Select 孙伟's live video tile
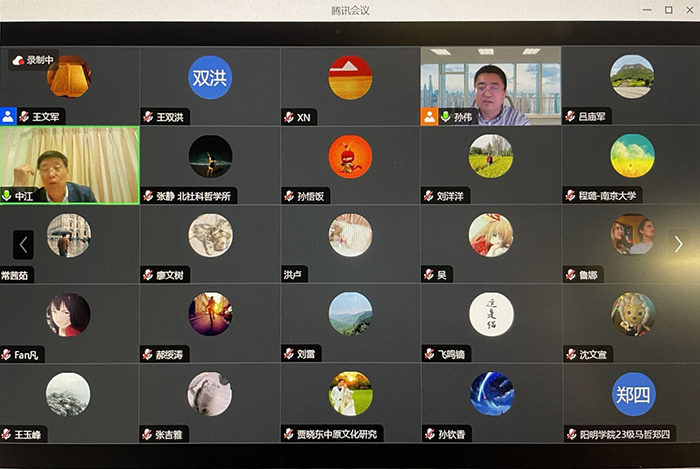This screenshot has height=469, width=700. [490, 85]
